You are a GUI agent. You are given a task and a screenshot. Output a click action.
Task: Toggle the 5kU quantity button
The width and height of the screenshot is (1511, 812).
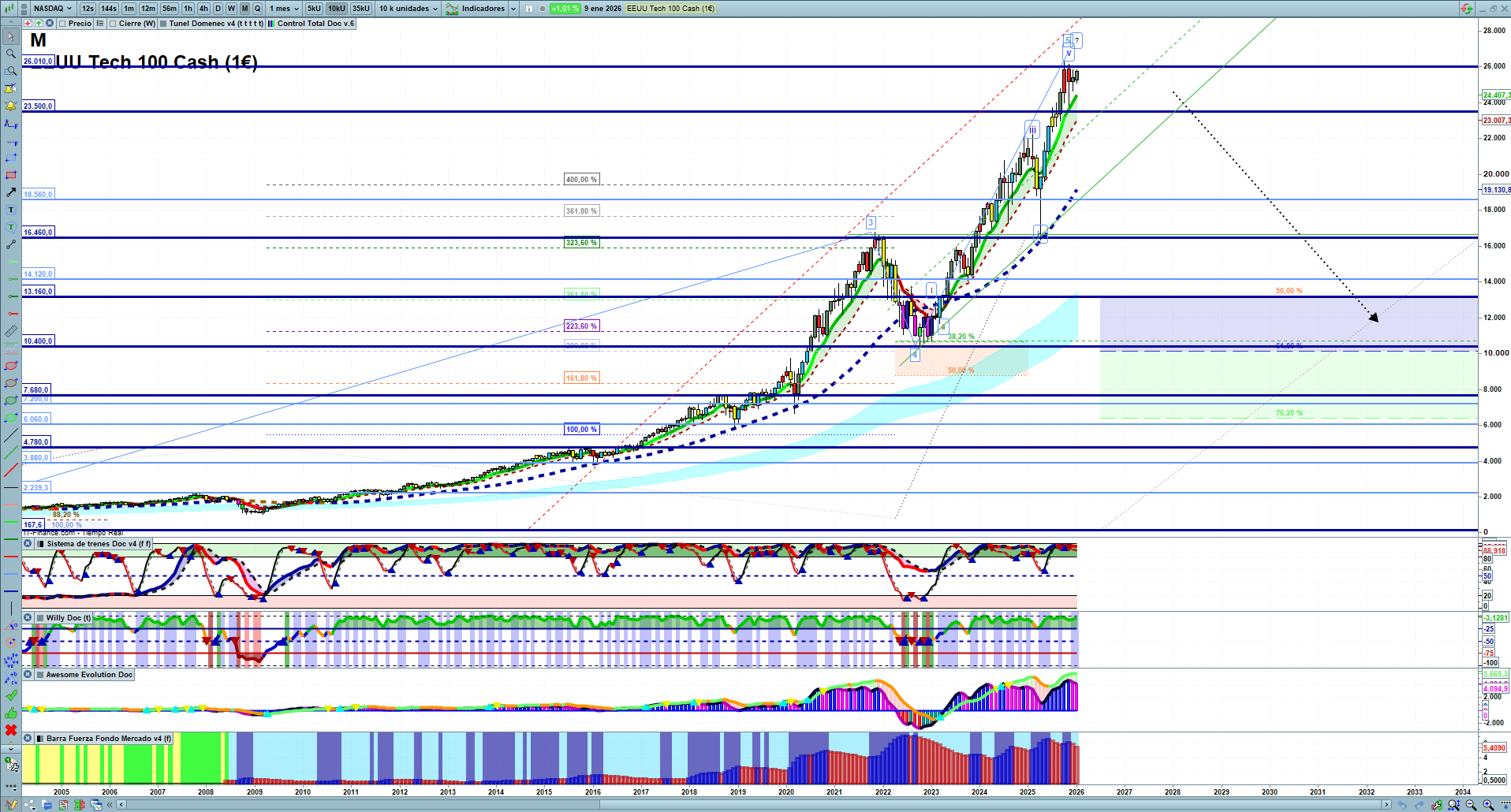click(x=314, y=9)
